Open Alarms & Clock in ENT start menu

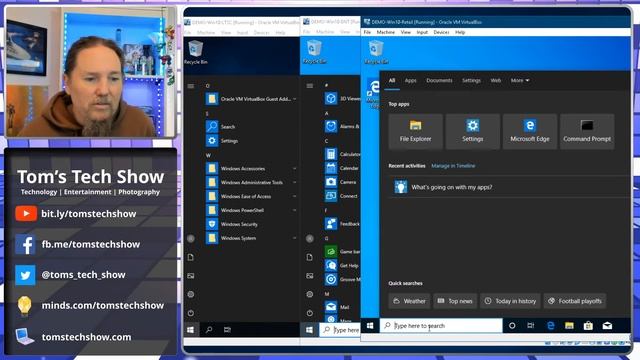click(x=342, y=126)
